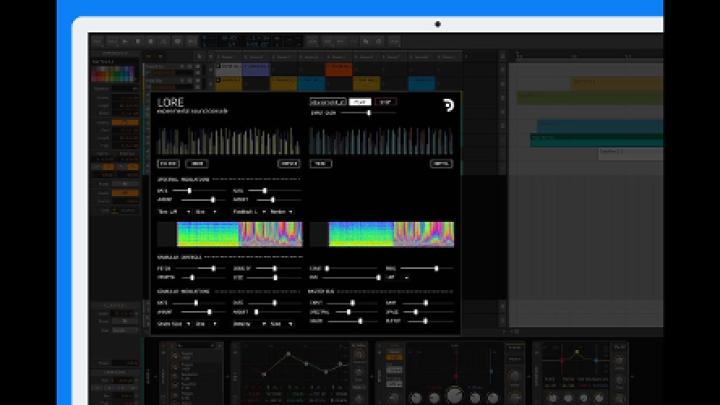Screen dimensions: 720x405
Task: Adjust the Spectral slider in Master Bus
Action: click(x=356, y=312)
